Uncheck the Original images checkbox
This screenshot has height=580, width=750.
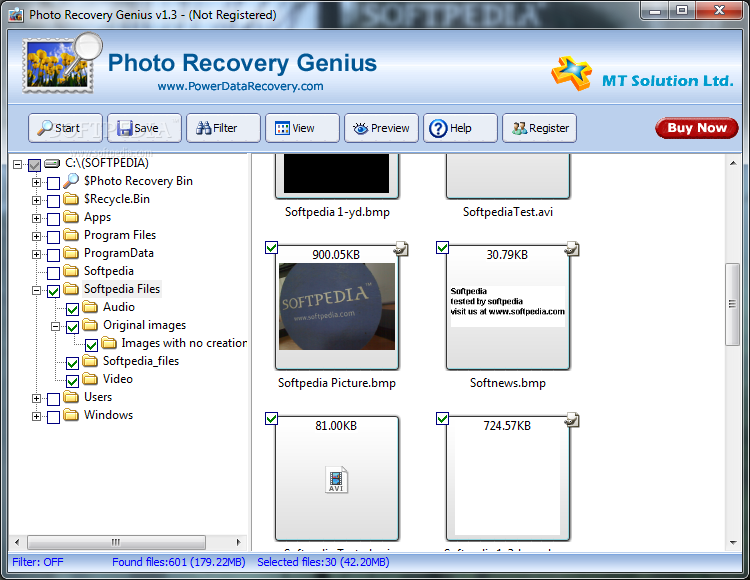click(72, 327)
